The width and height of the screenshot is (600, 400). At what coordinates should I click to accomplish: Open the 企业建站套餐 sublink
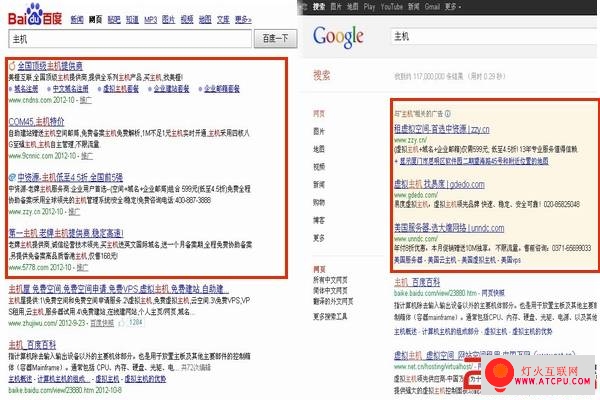tap(171, 89)
